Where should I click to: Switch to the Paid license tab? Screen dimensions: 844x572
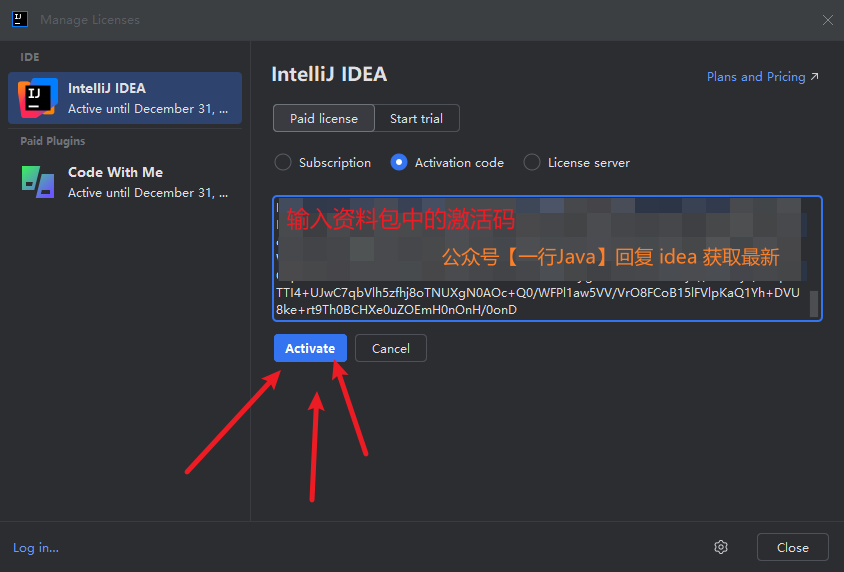pos(323,118)
